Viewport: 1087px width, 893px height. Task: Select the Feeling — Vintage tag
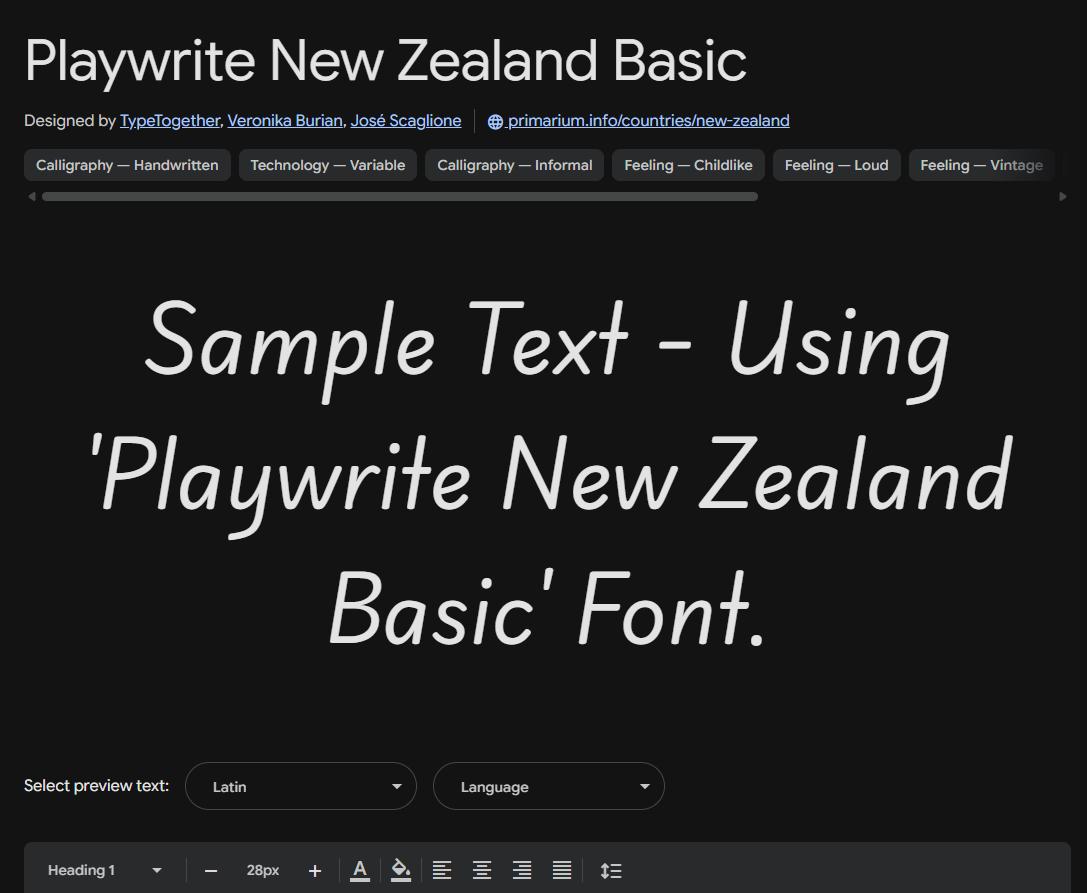982,165
